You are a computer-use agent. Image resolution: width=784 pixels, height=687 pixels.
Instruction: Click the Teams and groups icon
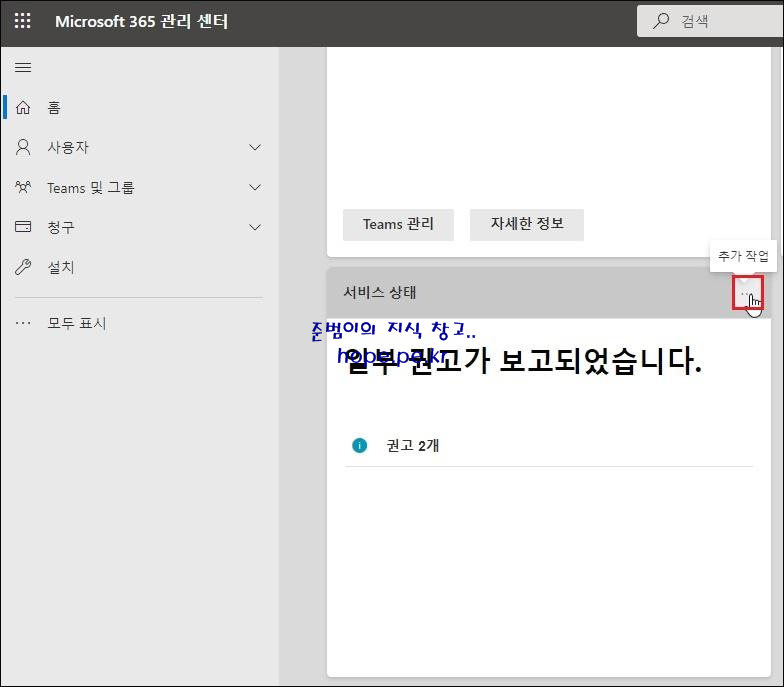[23, 188]
